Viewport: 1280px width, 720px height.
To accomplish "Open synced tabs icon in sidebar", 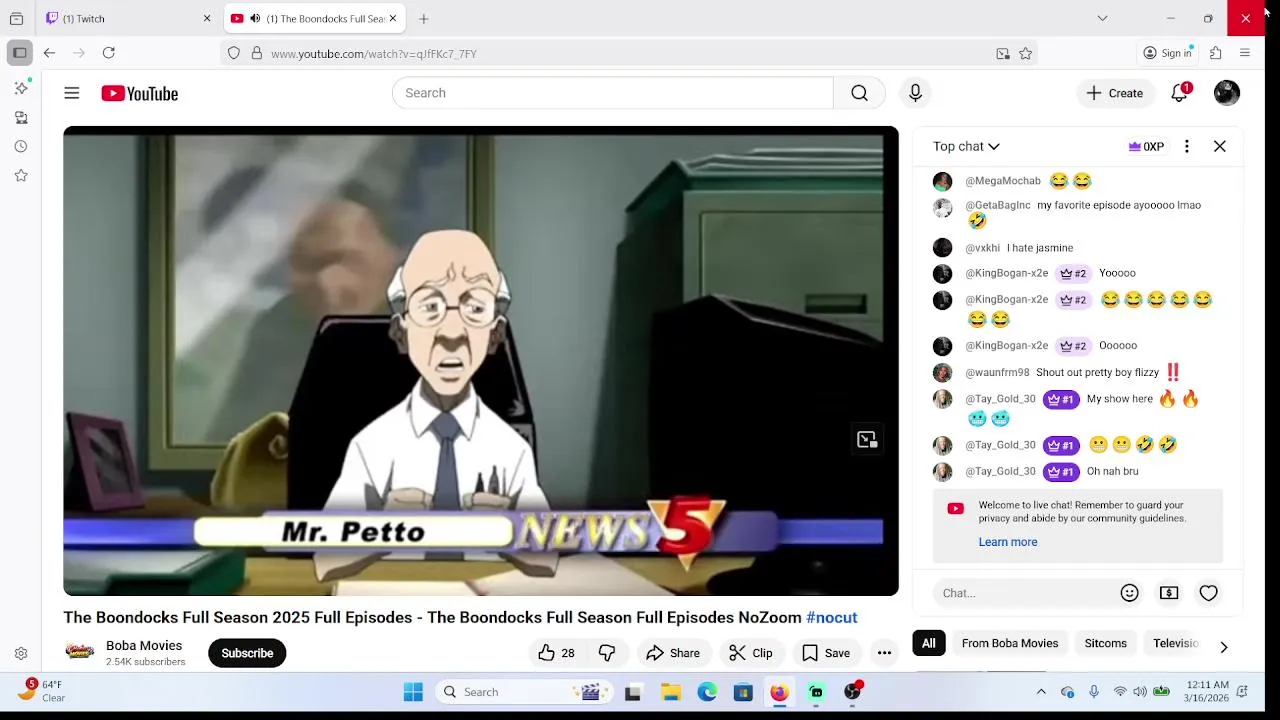I will (x=21, y=118).
